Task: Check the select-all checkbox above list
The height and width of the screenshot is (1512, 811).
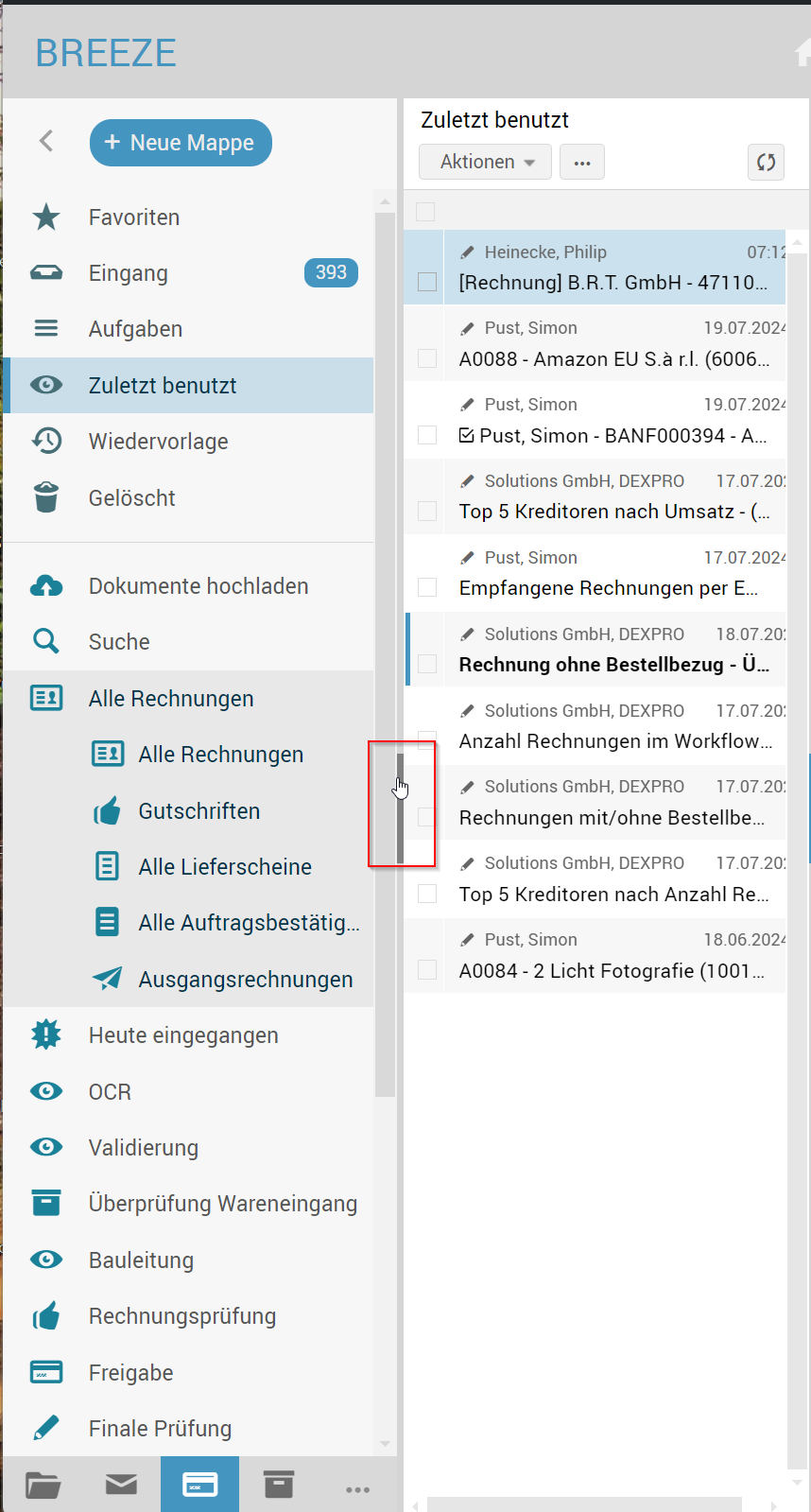Action: (426, 212)
